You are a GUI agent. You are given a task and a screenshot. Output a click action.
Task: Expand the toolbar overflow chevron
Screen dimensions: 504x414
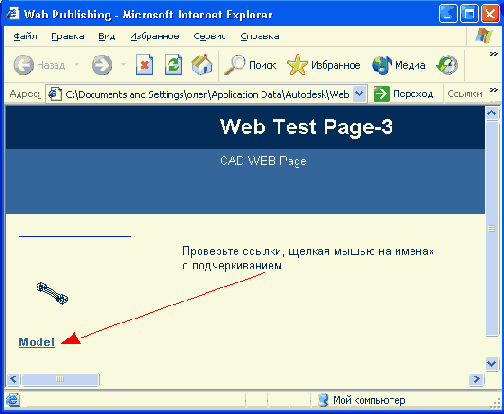[493, 54]
